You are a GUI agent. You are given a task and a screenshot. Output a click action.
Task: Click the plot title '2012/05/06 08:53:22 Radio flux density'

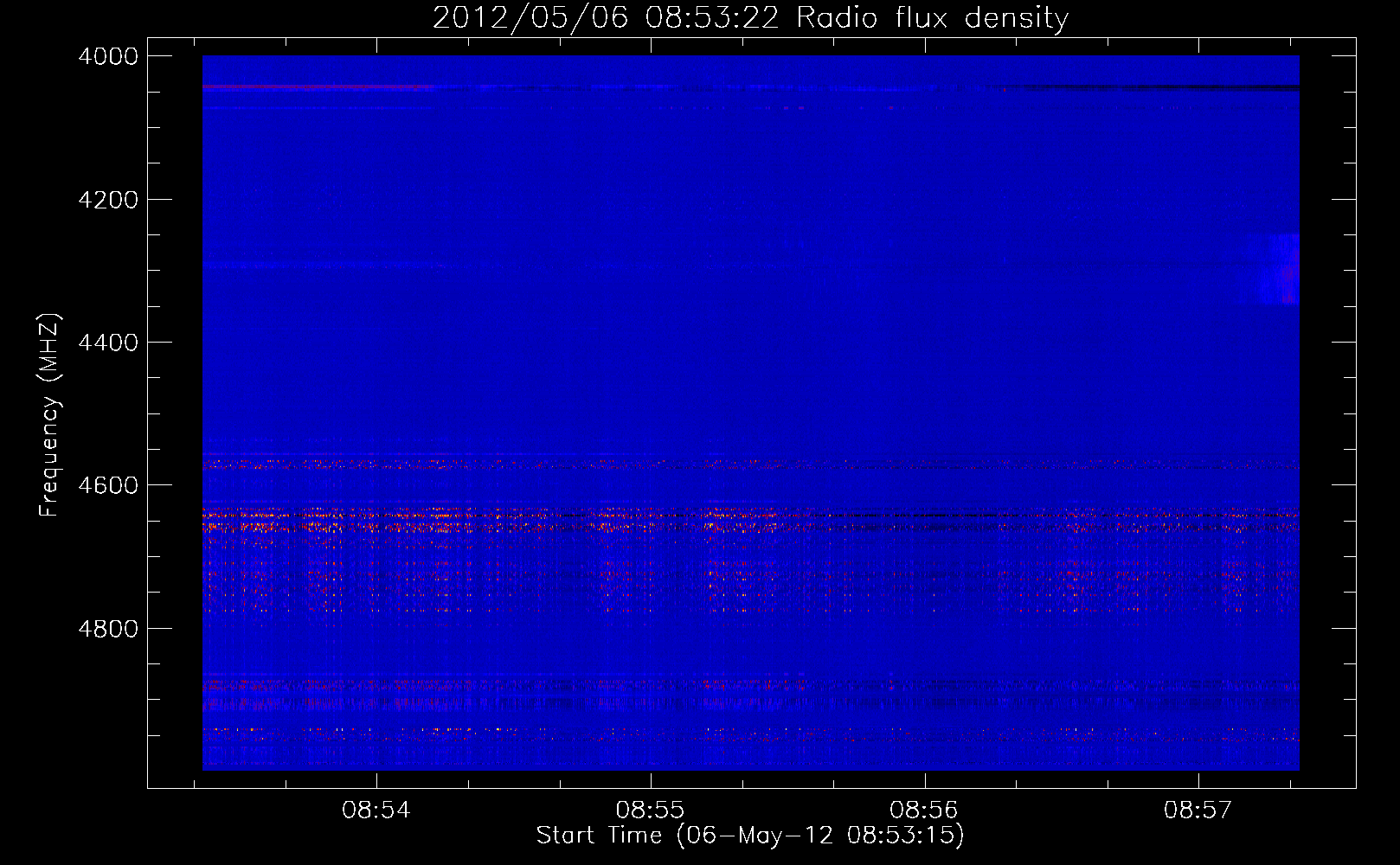tap(750, 18)
